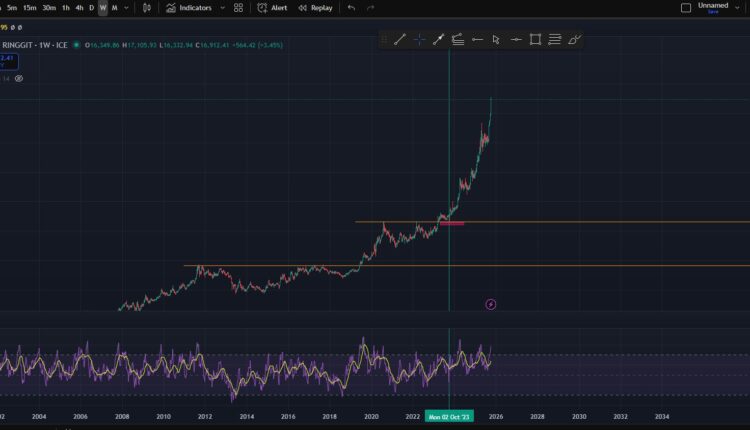This screenshot has height=430, width=750.
Task: Click the candlestick chart type icon
Action: tap(147, 8)
